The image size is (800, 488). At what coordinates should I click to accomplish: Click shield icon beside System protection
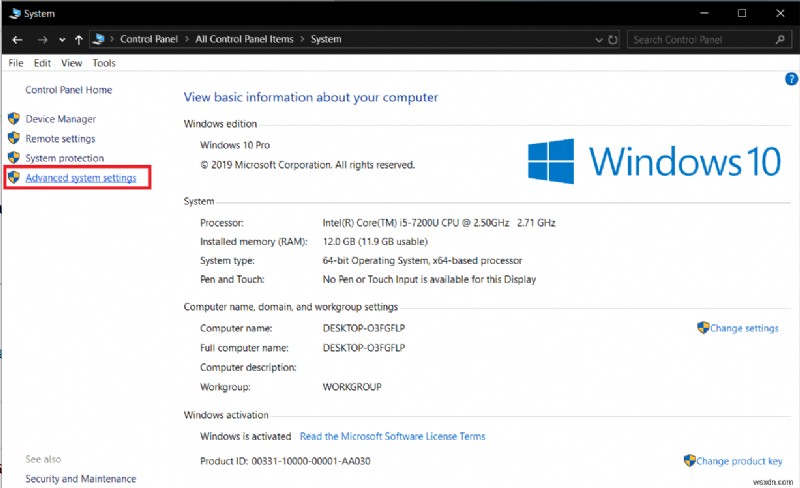tap(14, 157)
